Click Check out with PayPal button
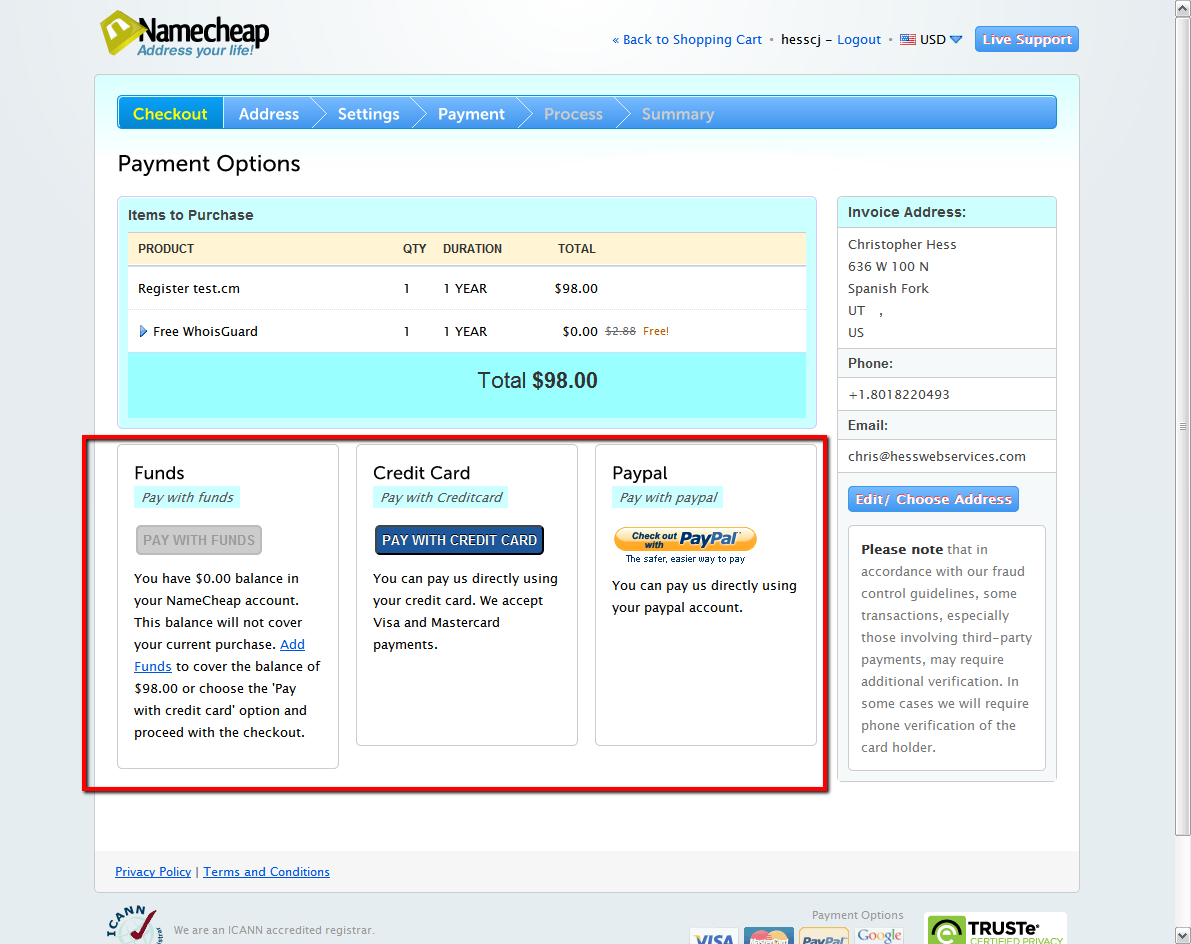This screenshot has height=944, width=1191. click(685, 539)
